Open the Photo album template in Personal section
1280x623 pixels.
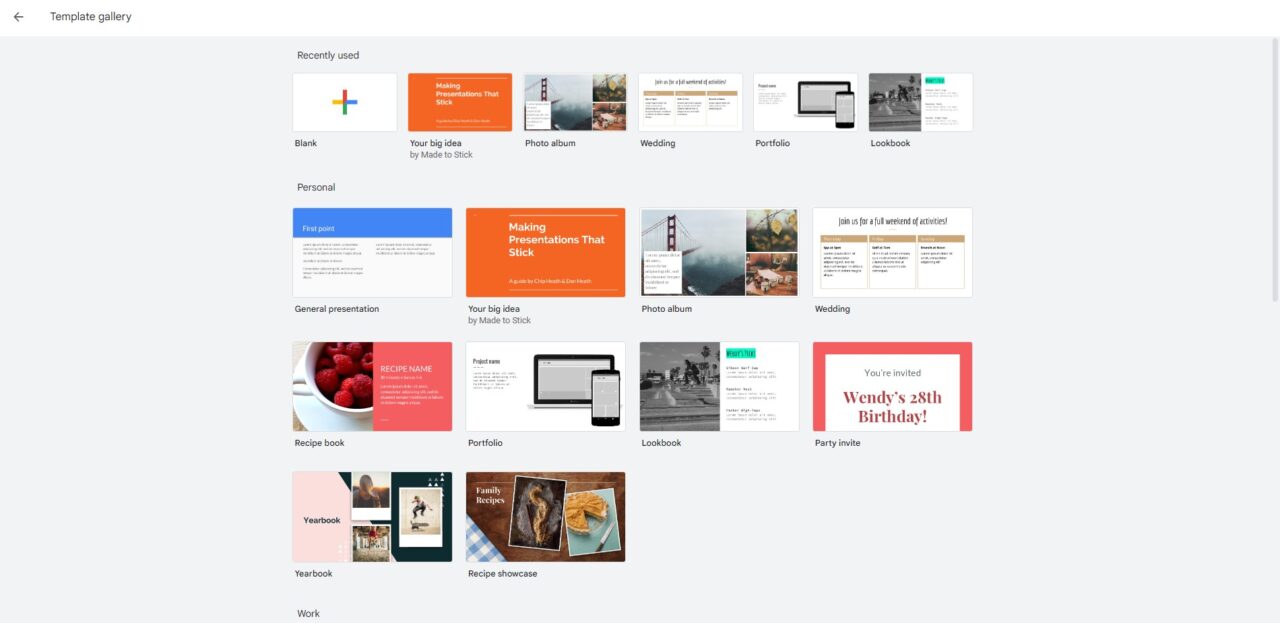click(x=718, y=251)
